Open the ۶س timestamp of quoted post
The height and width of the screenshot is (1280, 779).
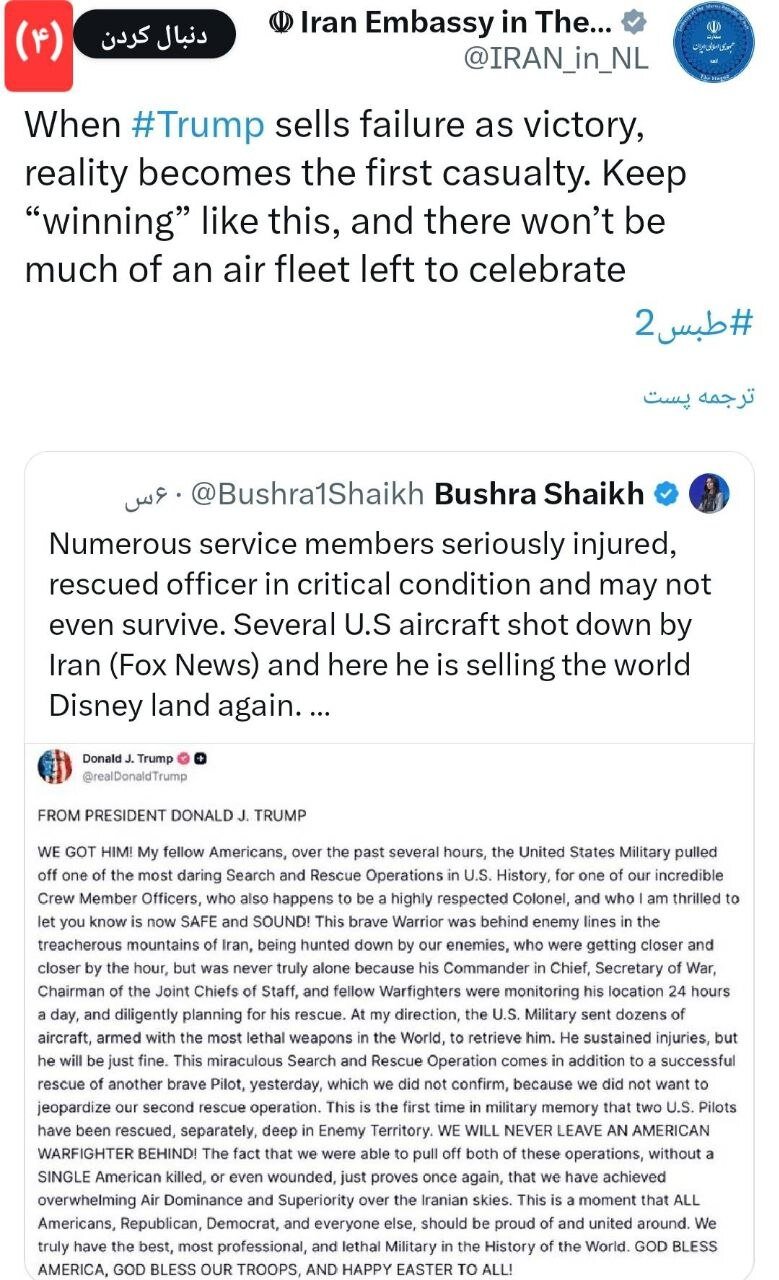141,496
